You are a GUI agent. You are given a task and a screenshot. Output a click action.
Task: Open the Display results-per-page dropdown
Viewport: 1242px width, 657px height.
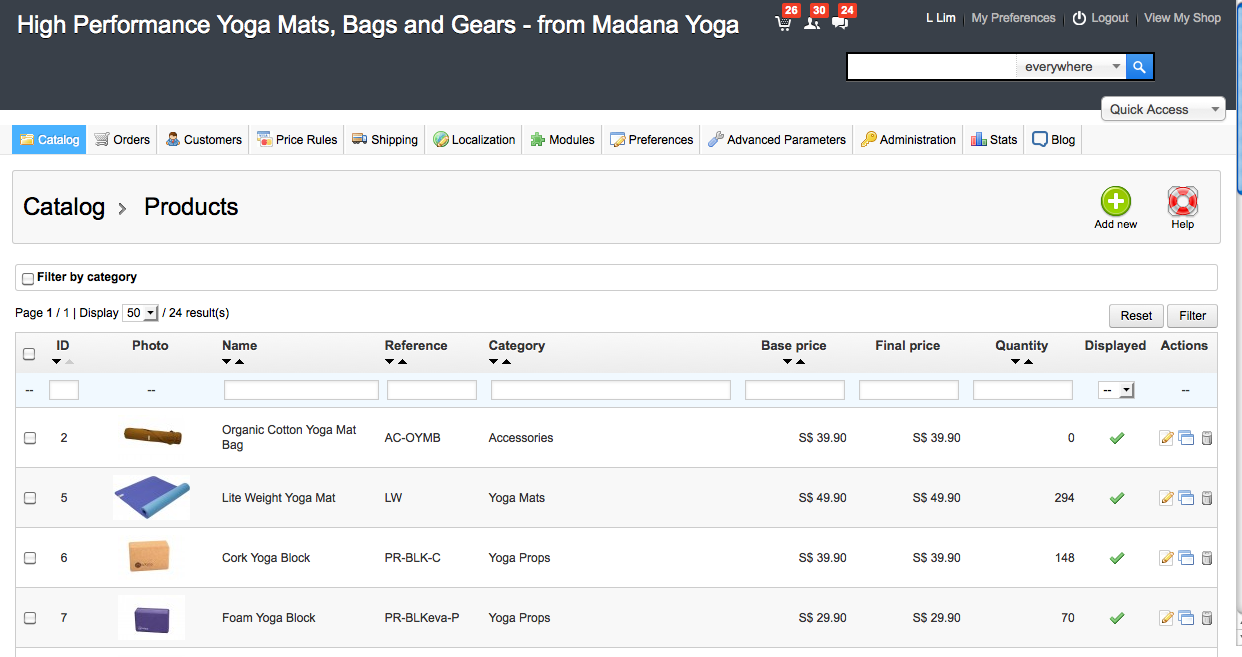[x=140, y=313]
